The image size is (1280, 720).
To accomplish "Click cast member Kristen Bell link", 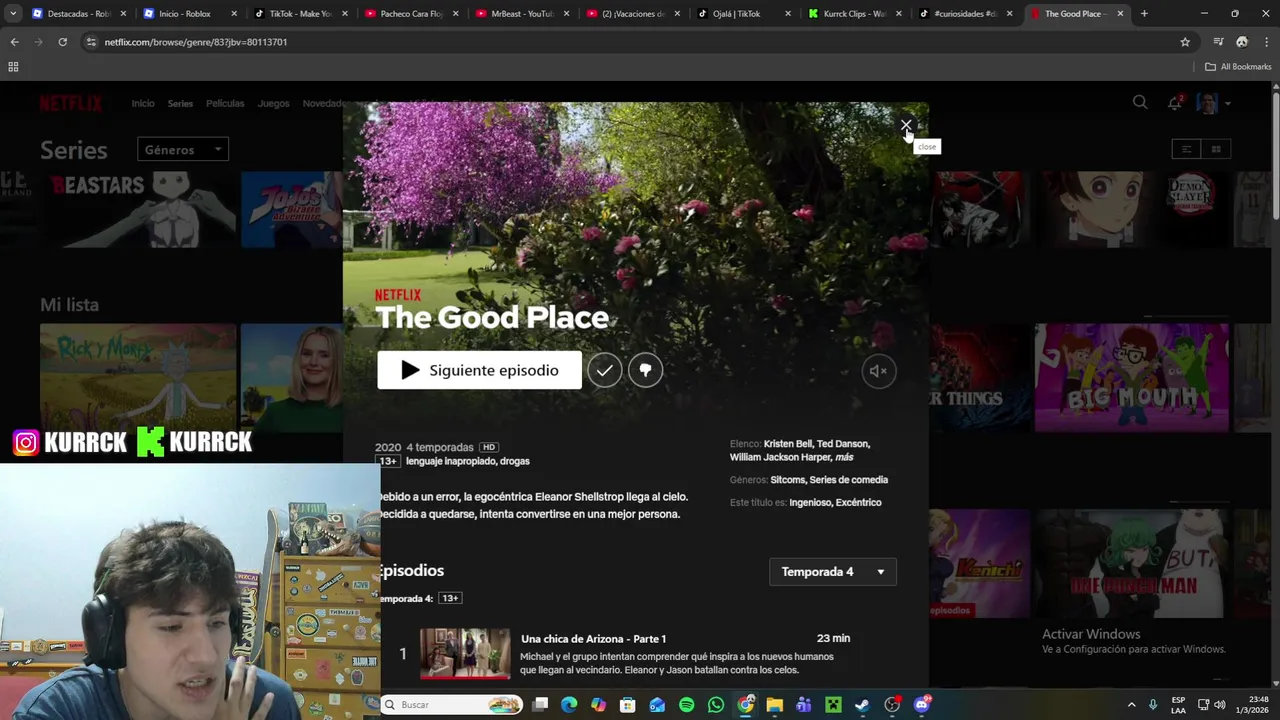I will point(788,444).
